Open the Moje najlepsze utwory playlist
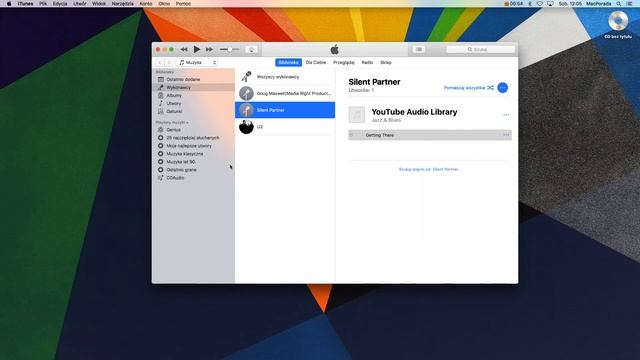The image size is (640, 360). point(193,146)
